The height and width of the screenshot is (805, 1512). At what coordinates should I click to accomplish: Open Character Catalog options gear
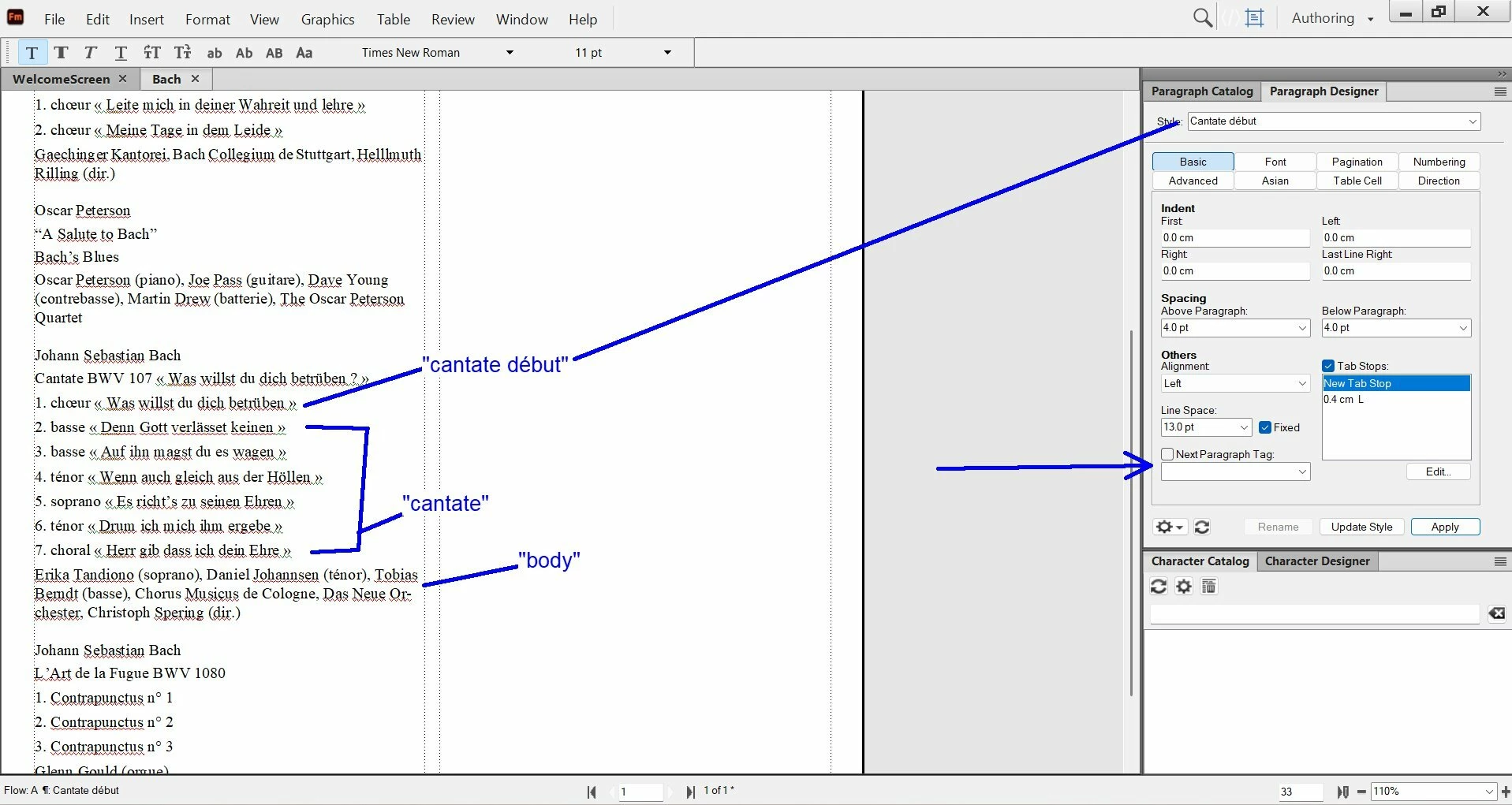tap(1183, 586)
